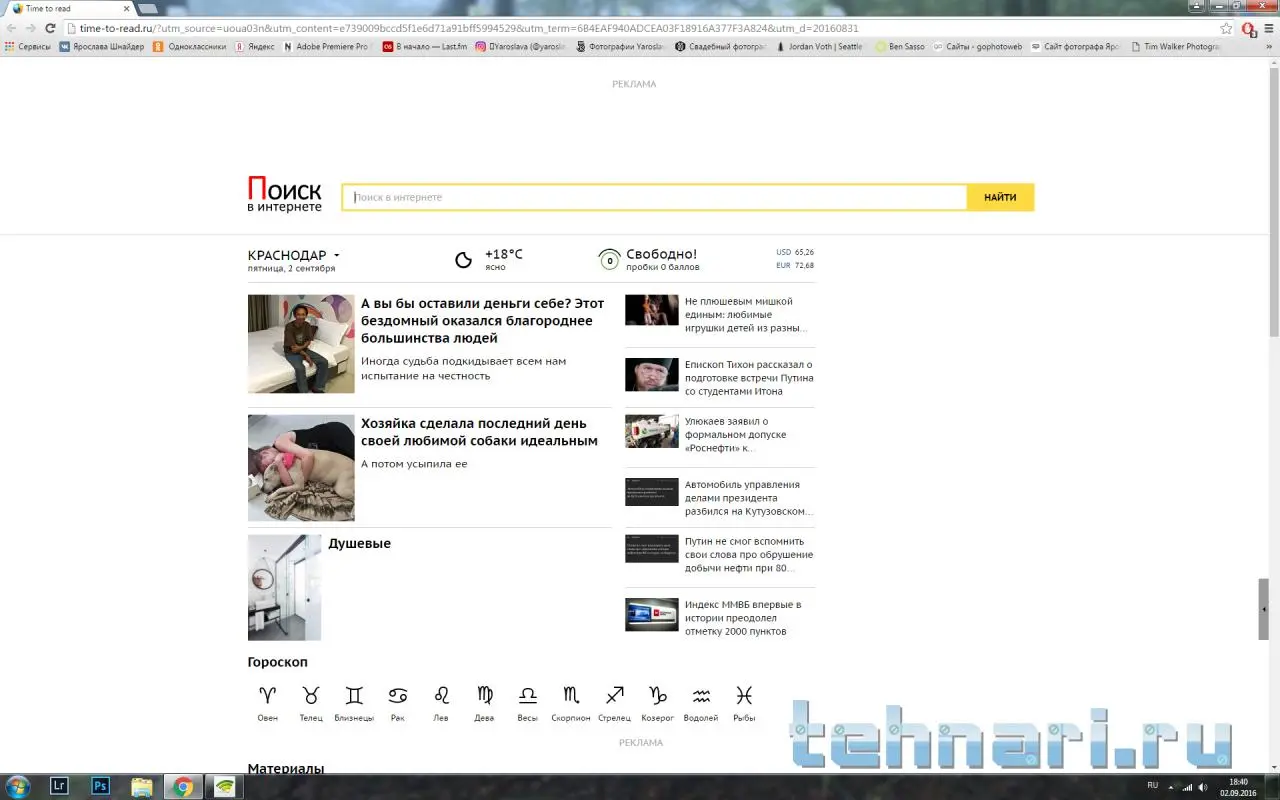Bookmark this page with the star icon

click(1226, 28)
